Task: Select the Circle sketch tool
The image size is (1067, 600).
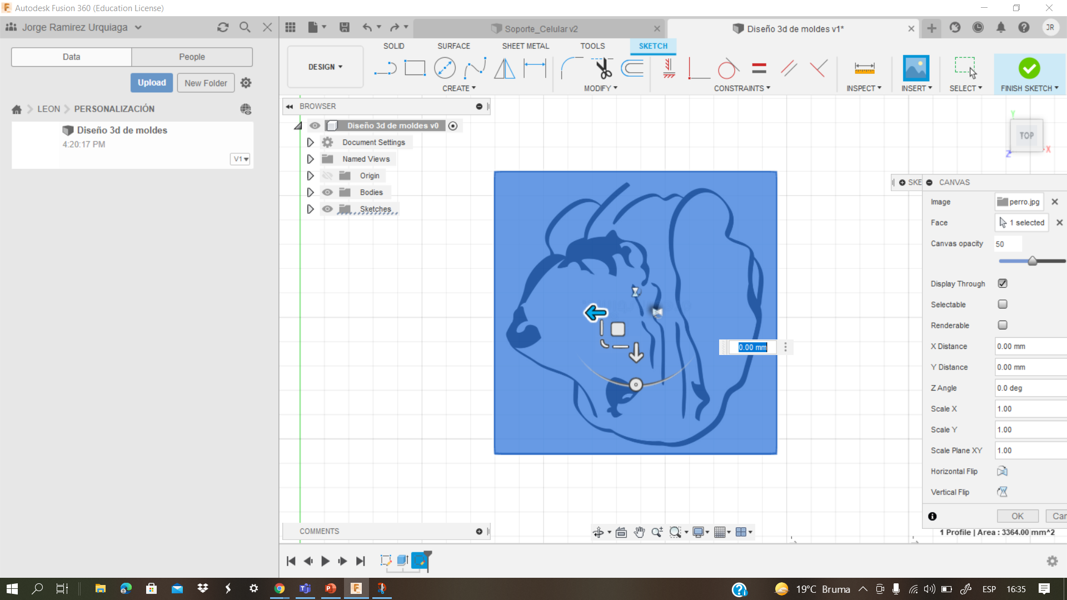Action: 444,68
